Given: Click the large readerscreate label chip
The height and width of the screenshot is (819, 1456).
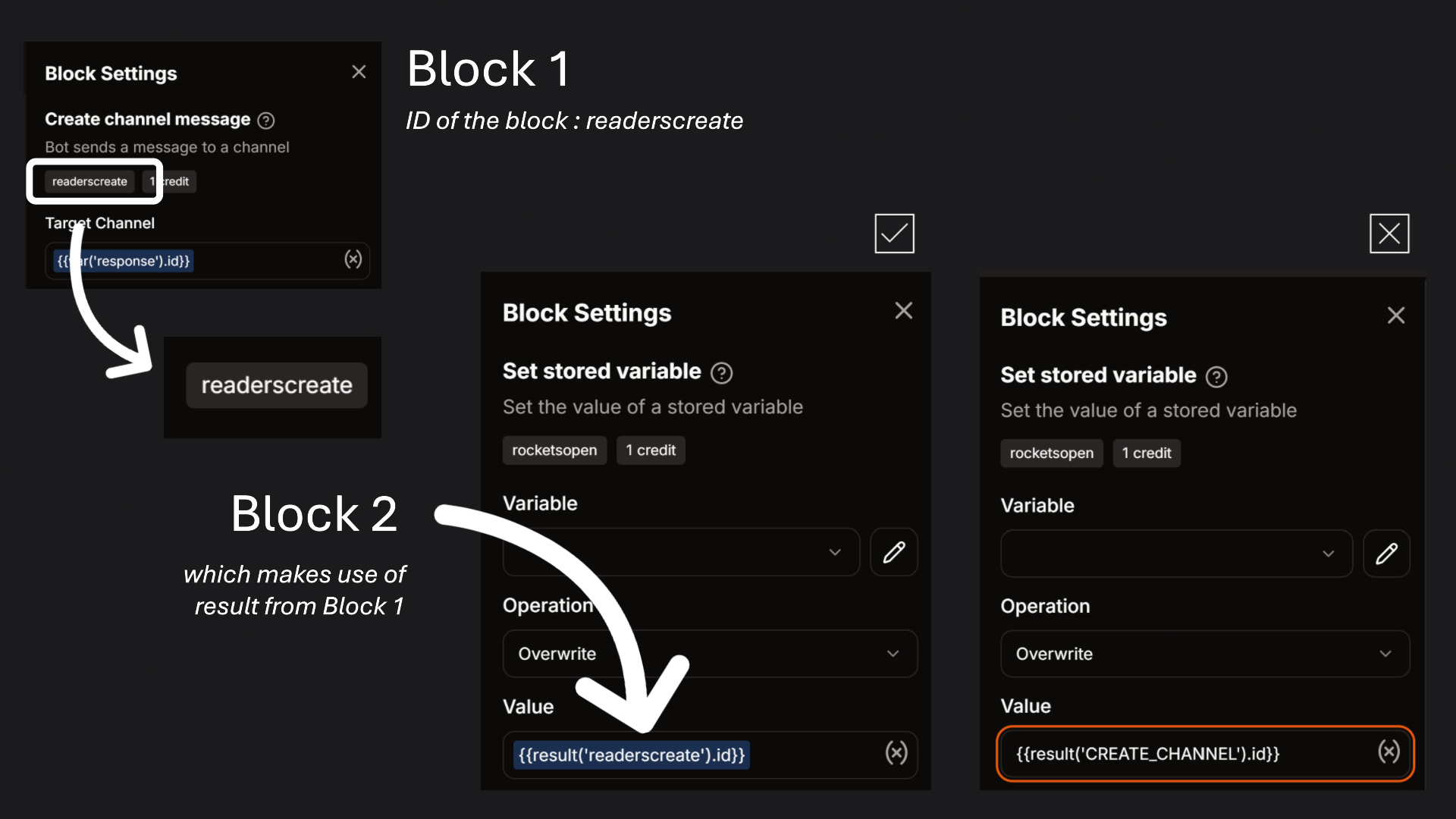Looking at the screenshot, I should tap(277, 385).
